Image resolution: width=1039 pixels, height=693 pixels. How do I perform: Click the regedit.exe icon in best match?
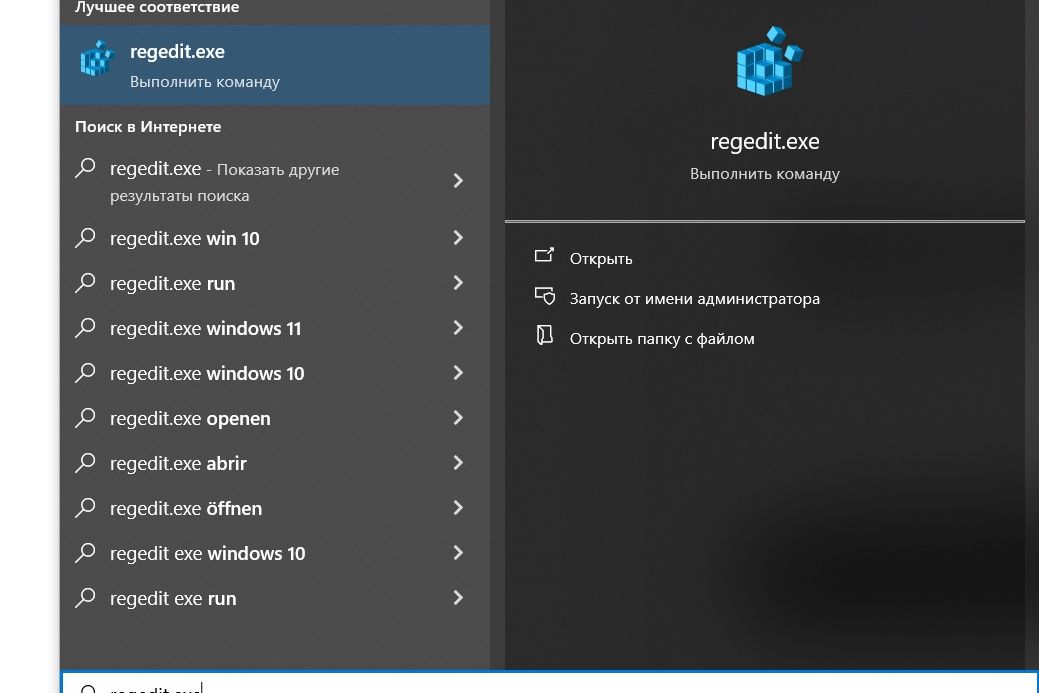97,60
